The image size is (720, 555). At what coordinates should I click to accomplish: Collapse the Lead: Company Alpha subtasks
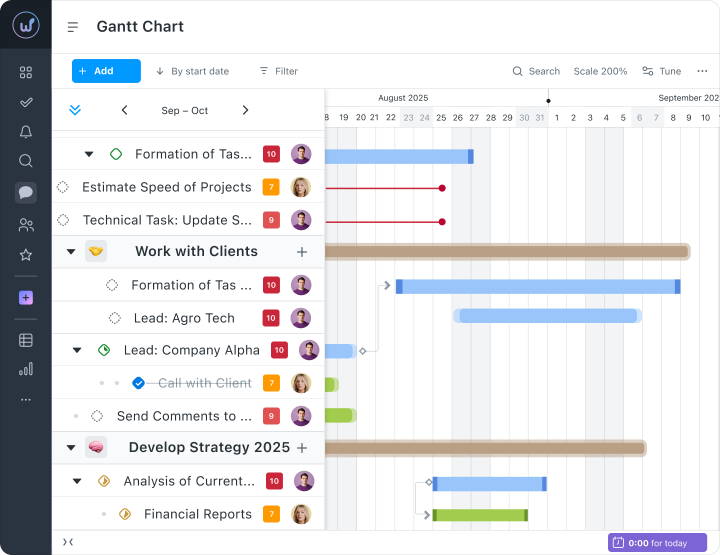point(77,350)
